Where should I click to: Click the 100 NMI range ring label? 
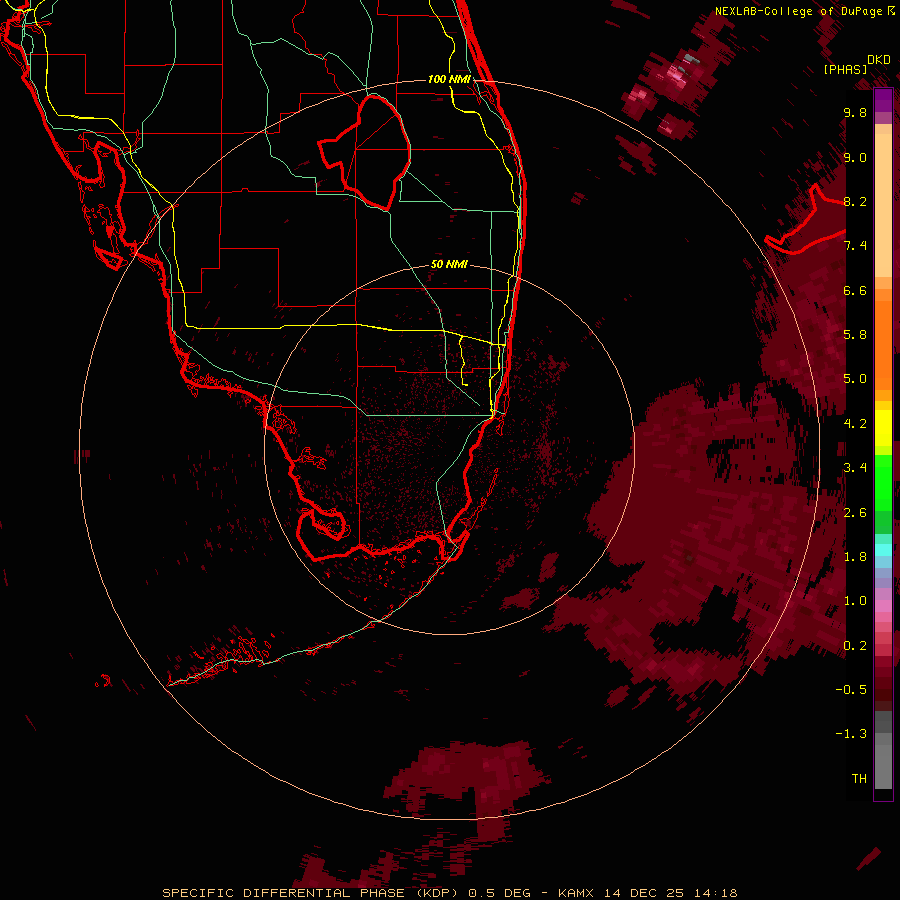pyautogui.click(x=449, y=79)
